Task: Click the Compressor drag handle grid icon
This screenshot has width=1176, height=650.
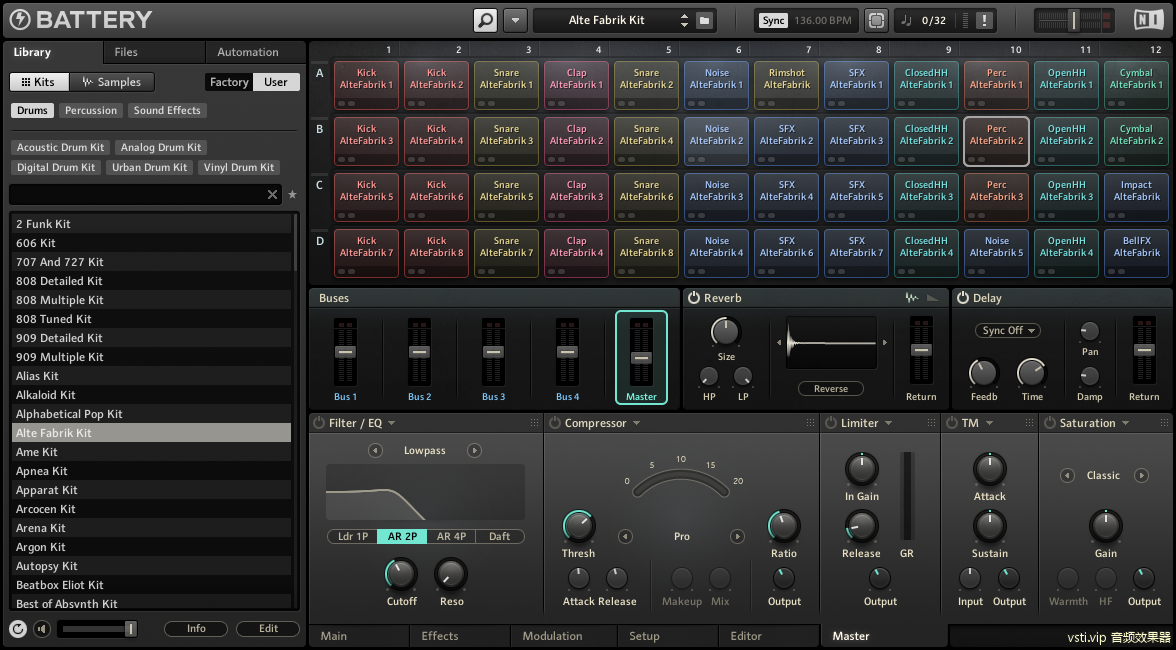Action: tap(810, 423)
